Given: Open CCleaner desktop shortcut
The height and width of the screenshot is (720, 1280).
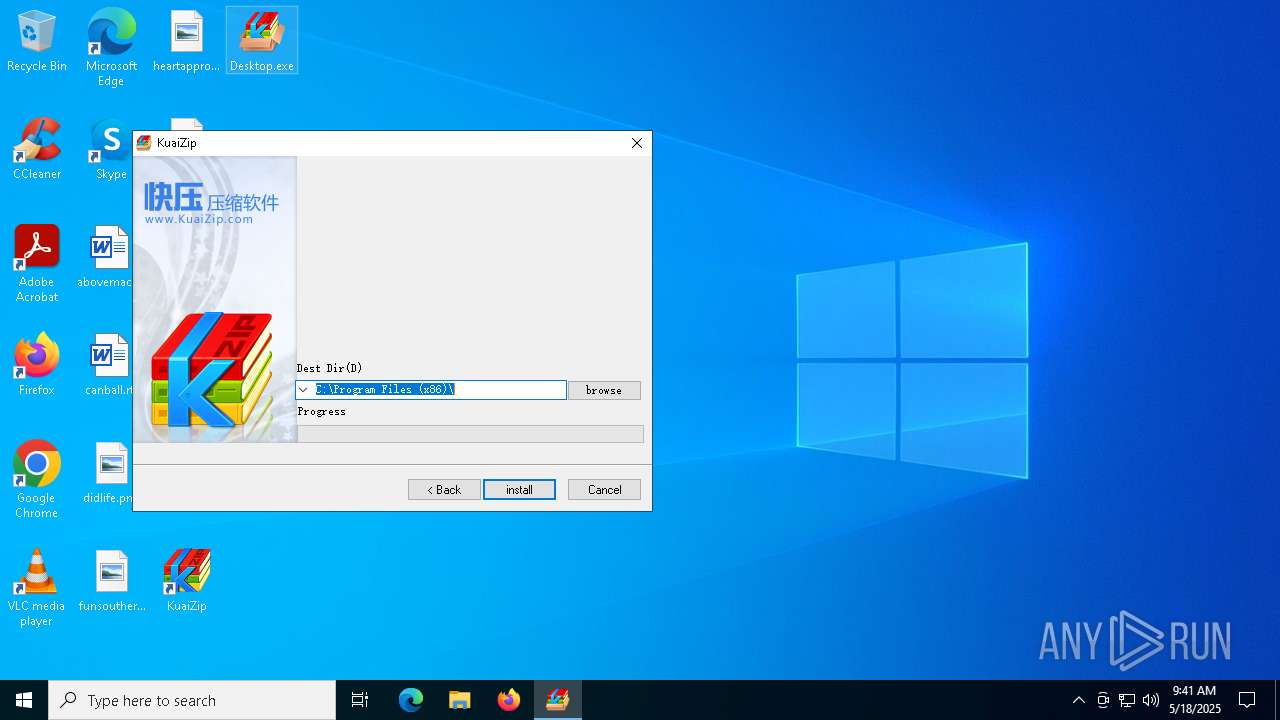Looking at the screenshot, I should [37, 149].
